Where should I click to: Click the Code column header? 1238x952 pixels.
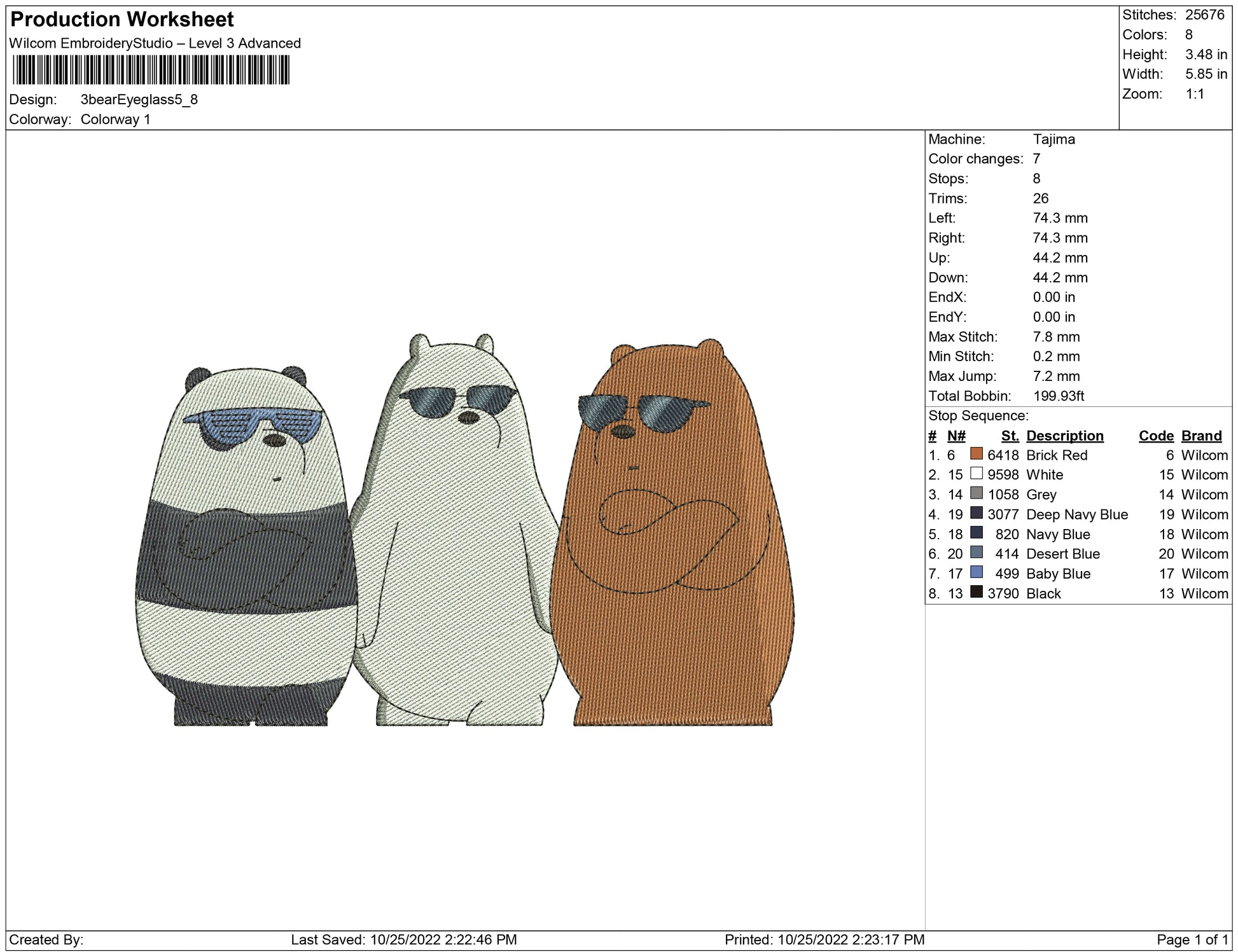click(1155, 436)
